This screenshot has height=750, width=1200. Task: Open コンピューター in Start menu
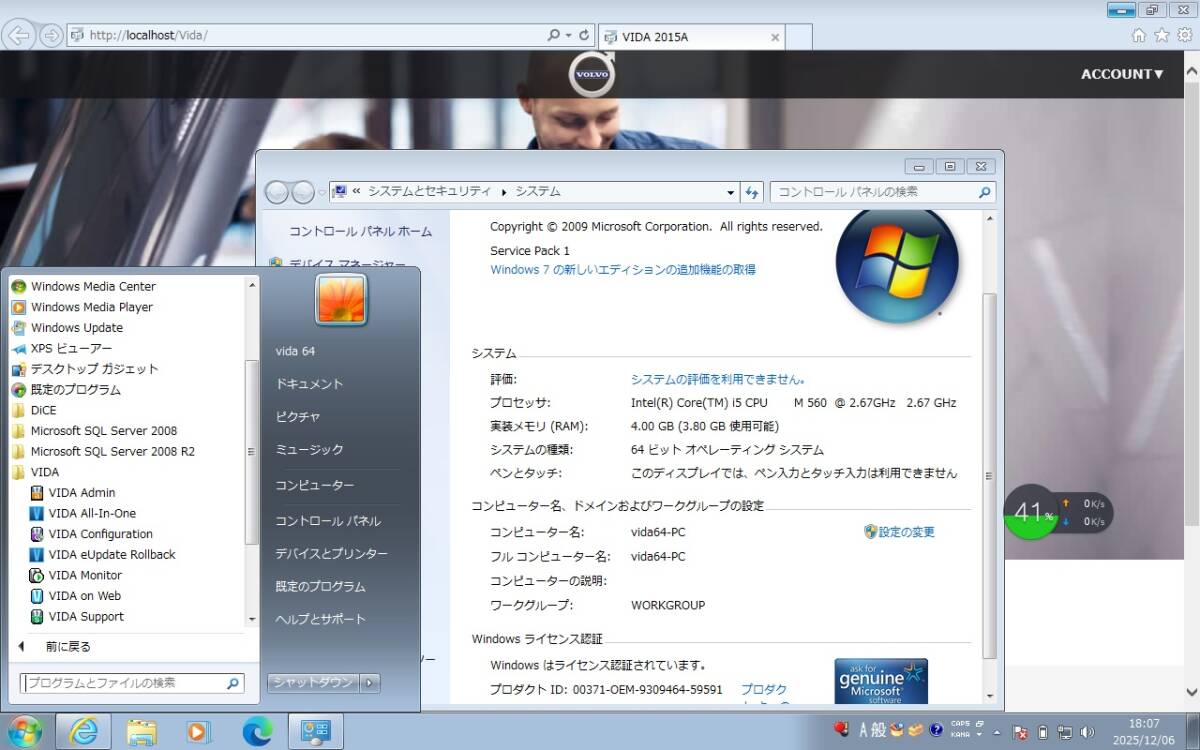314,485
